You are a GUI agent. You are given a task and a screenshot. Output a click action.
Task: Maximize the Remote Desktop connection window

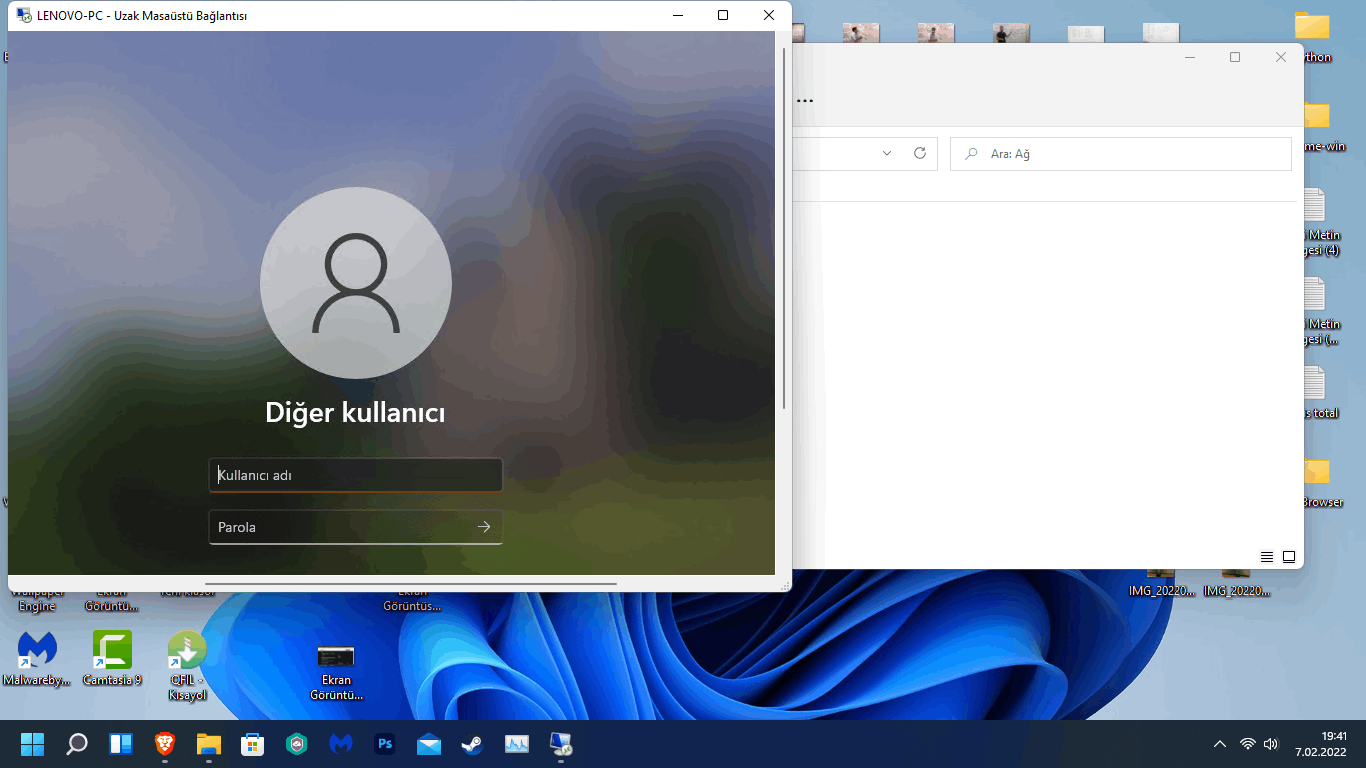point(723,15)
